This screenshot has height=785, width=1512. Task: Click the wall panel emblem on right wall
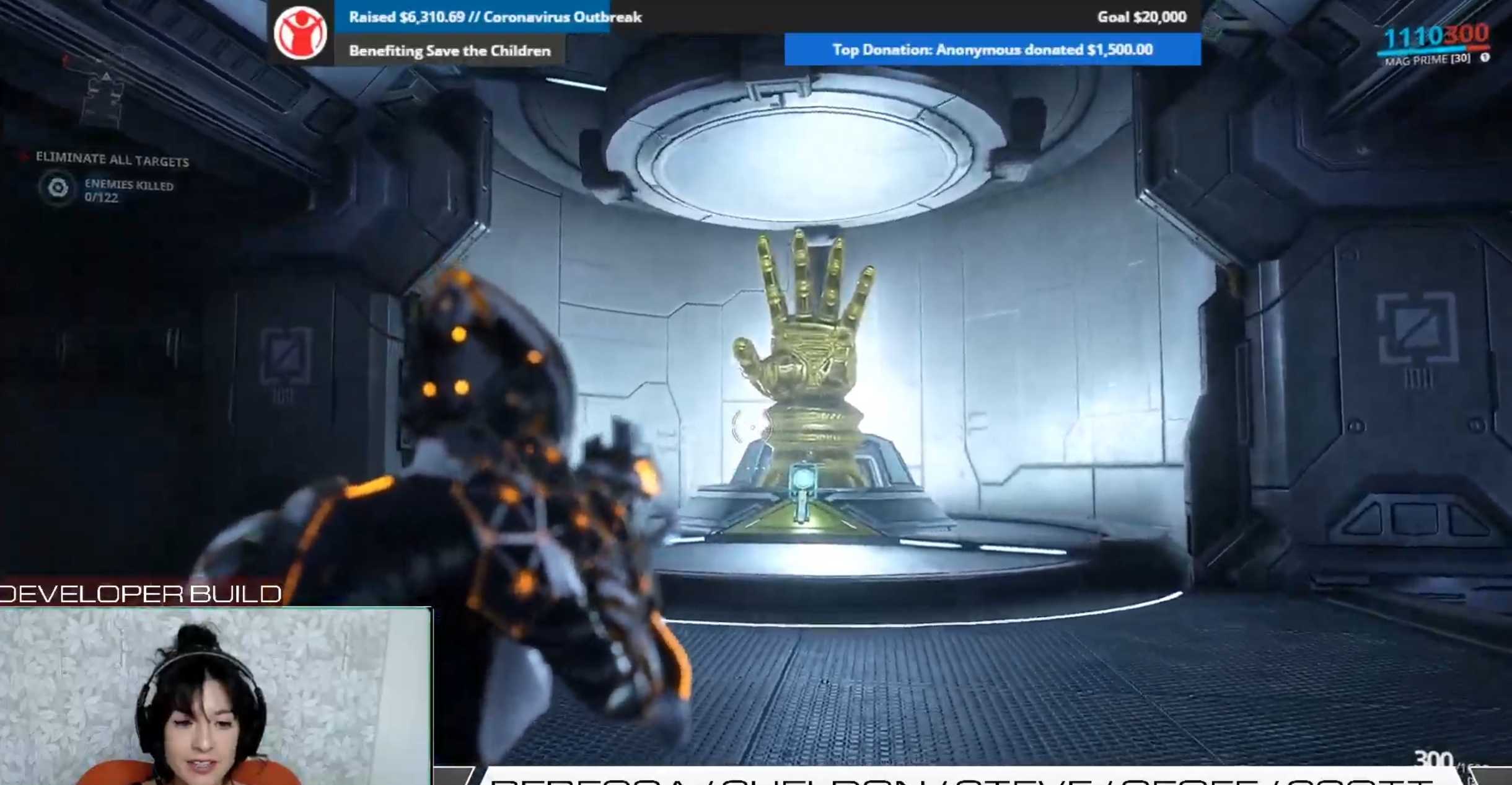[x=1417, y=330]
